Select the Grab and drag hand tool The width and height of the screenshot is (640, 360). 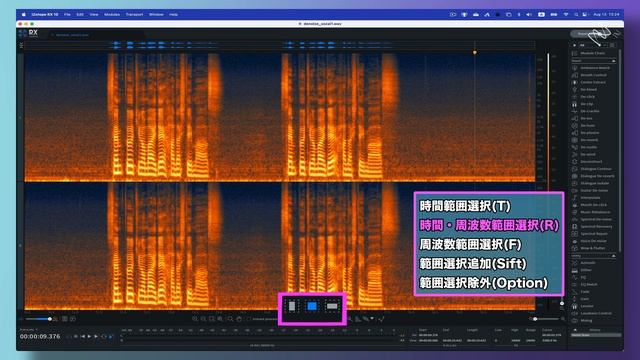click(239, 319)
